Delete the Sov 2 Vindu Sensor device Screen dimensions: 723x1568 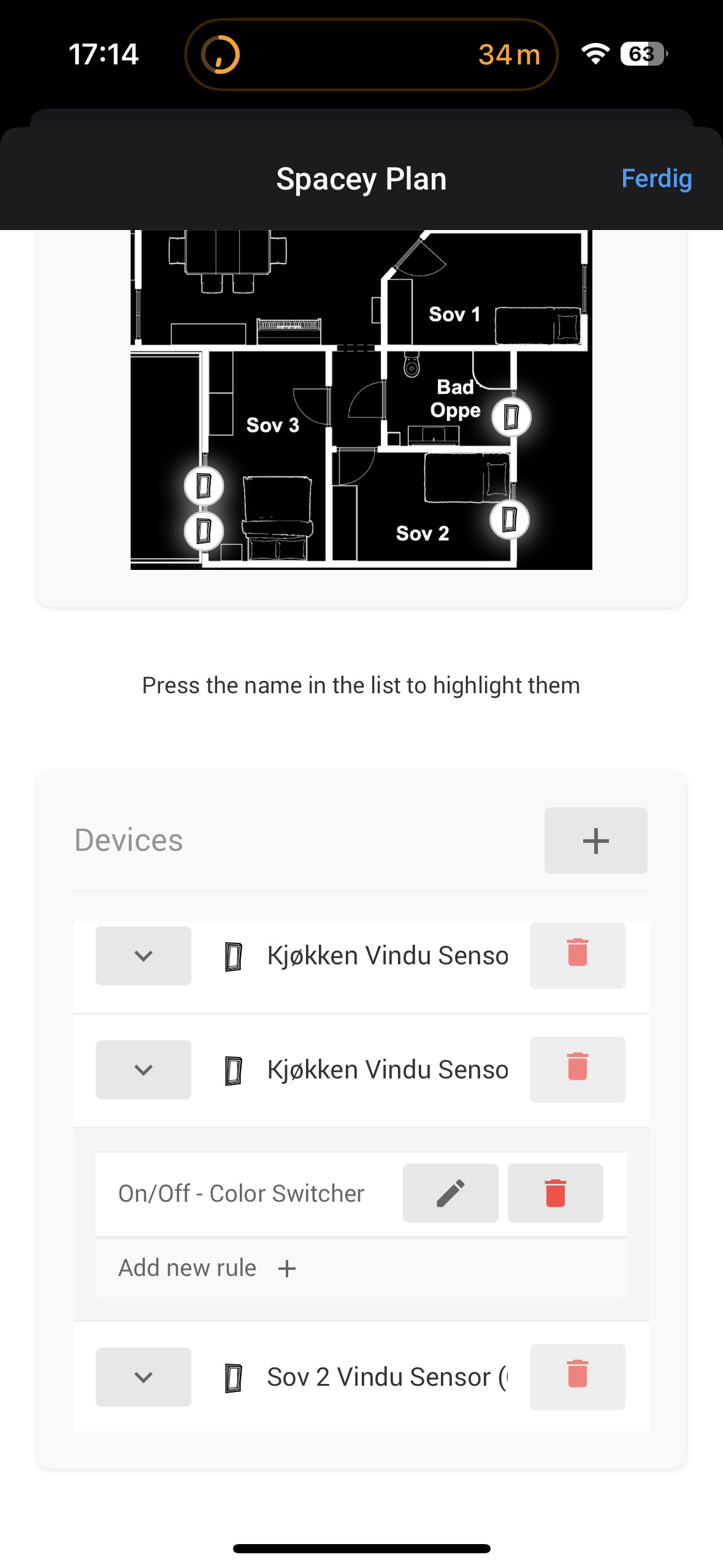point(577,1377)
